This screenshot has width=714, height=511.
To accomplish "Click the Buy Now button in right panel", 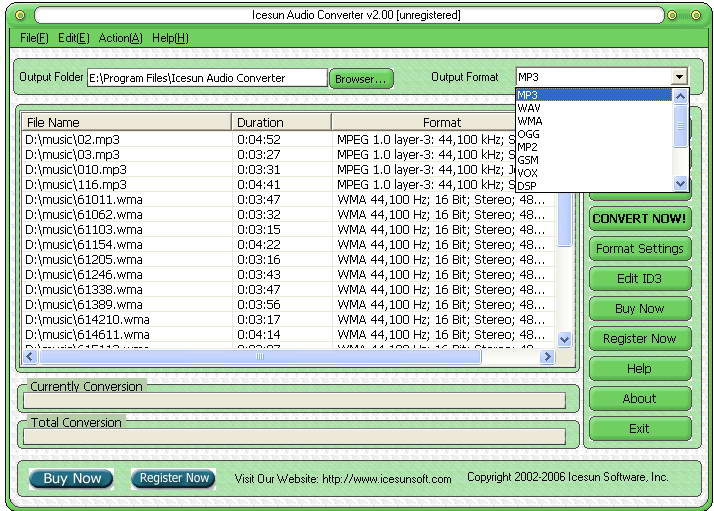I will tap(640, 309).
